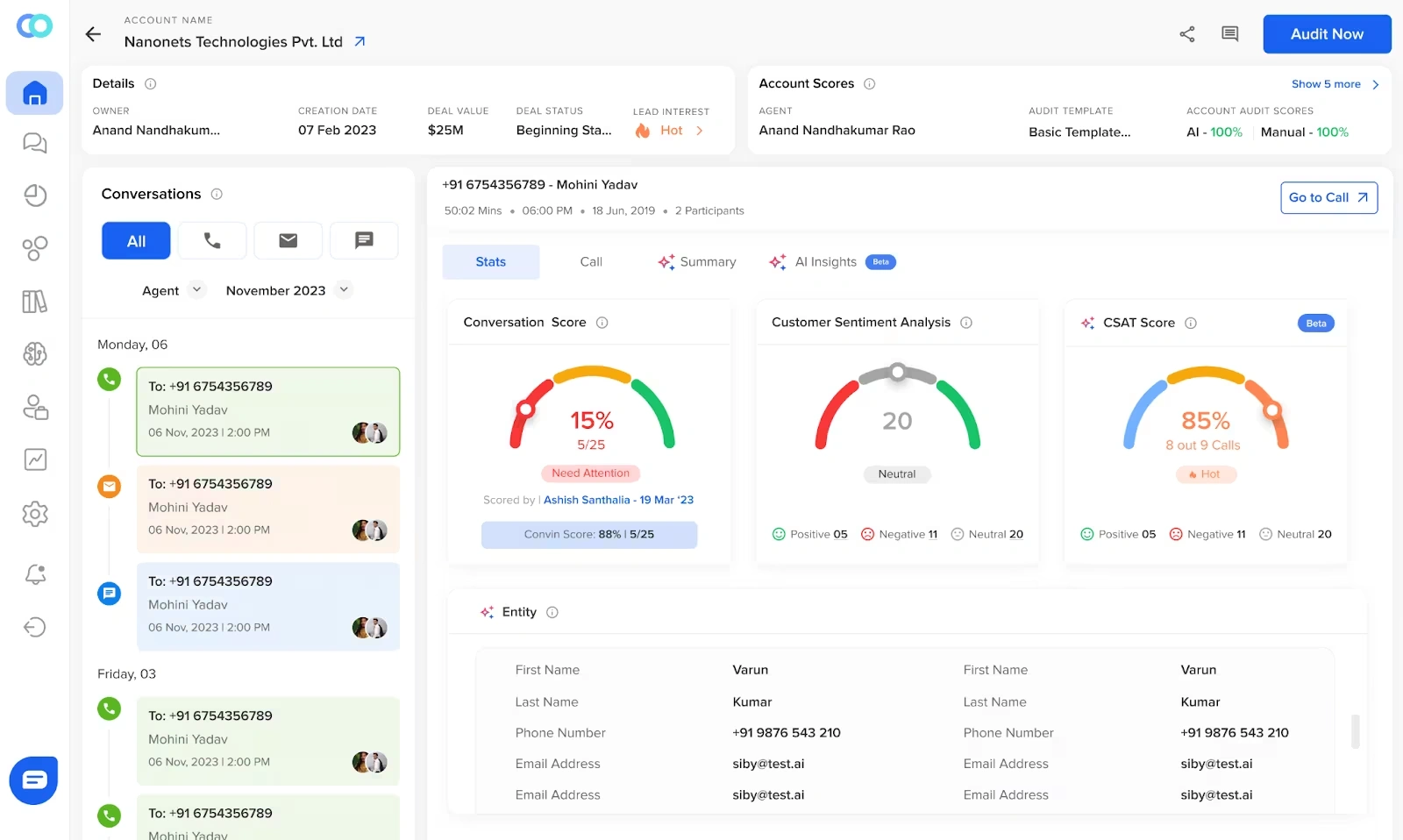Click info icon beside Conversations heading
The width and height of the screenshot is (1403, 840).
pyautogui.click(x=217, y=194)
